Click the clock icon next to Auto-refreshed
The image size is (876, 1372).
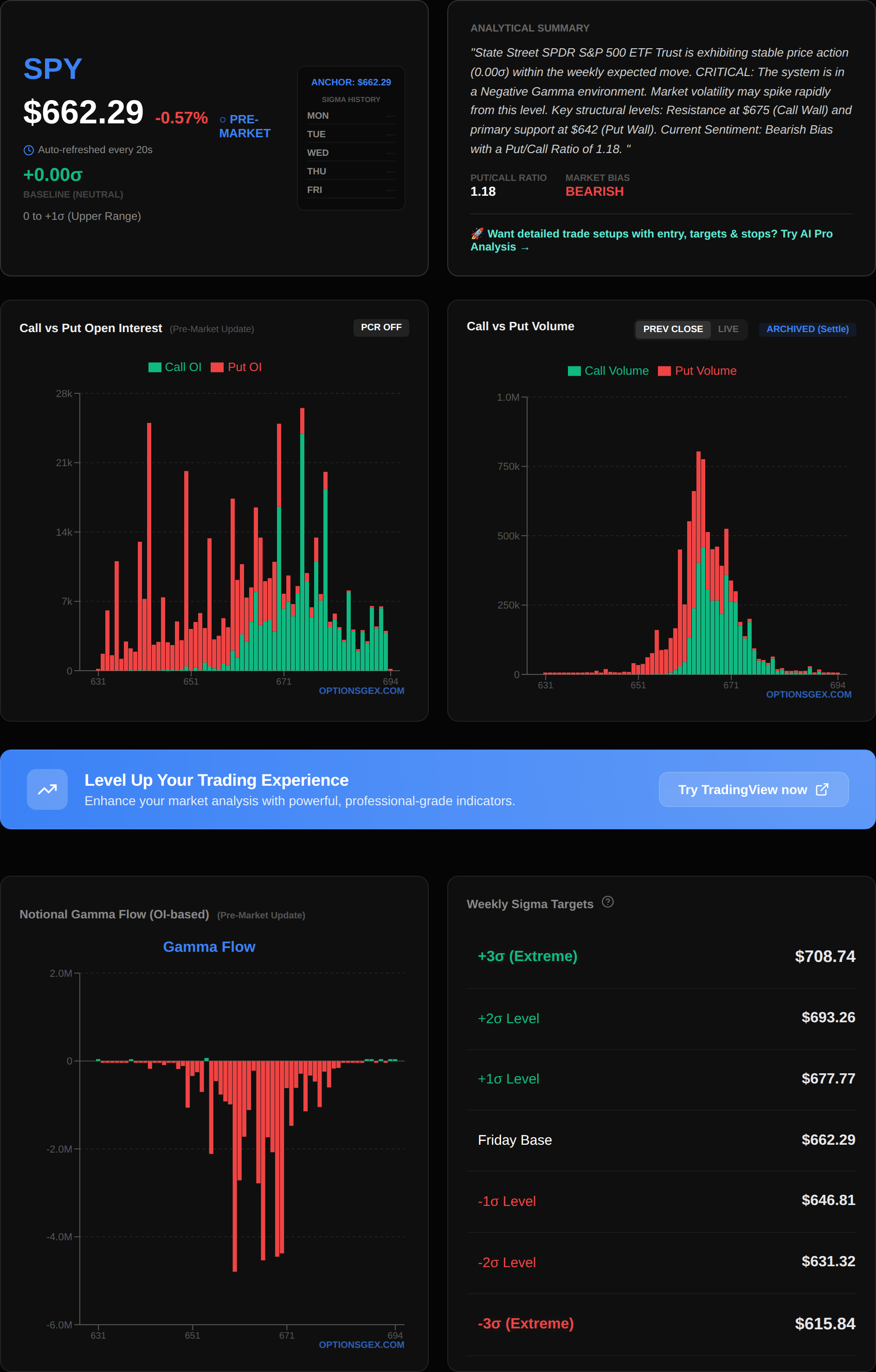28,150
